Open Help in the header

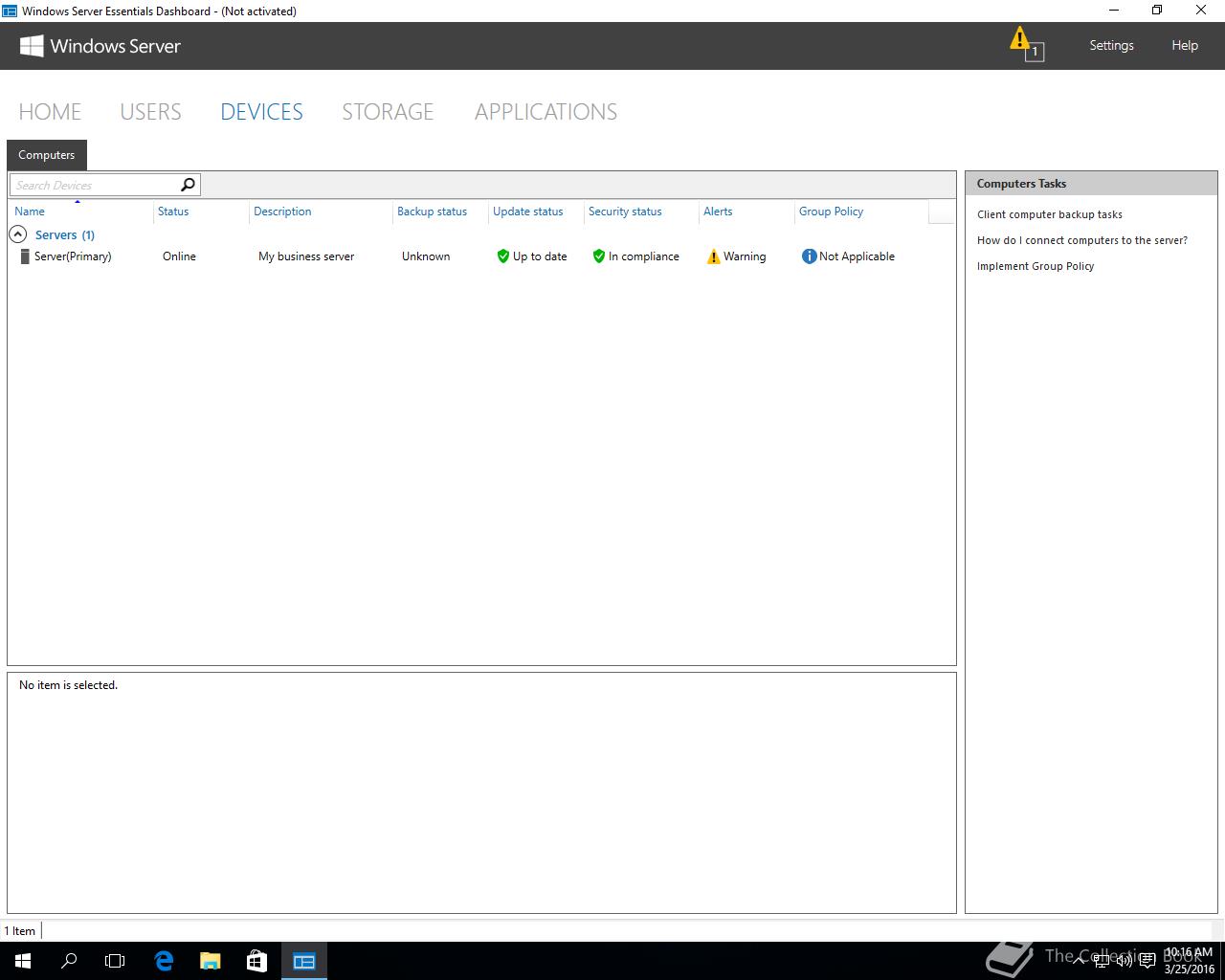1185,45
